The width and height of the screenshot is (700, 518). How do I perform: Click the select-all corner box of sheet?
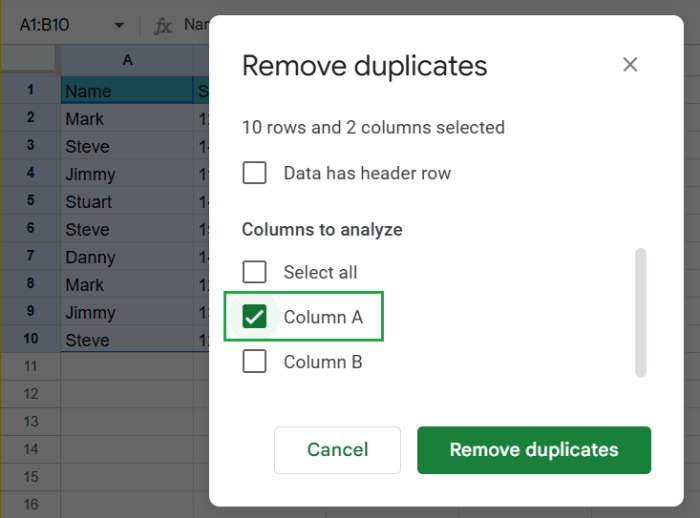tap(29, 59)
